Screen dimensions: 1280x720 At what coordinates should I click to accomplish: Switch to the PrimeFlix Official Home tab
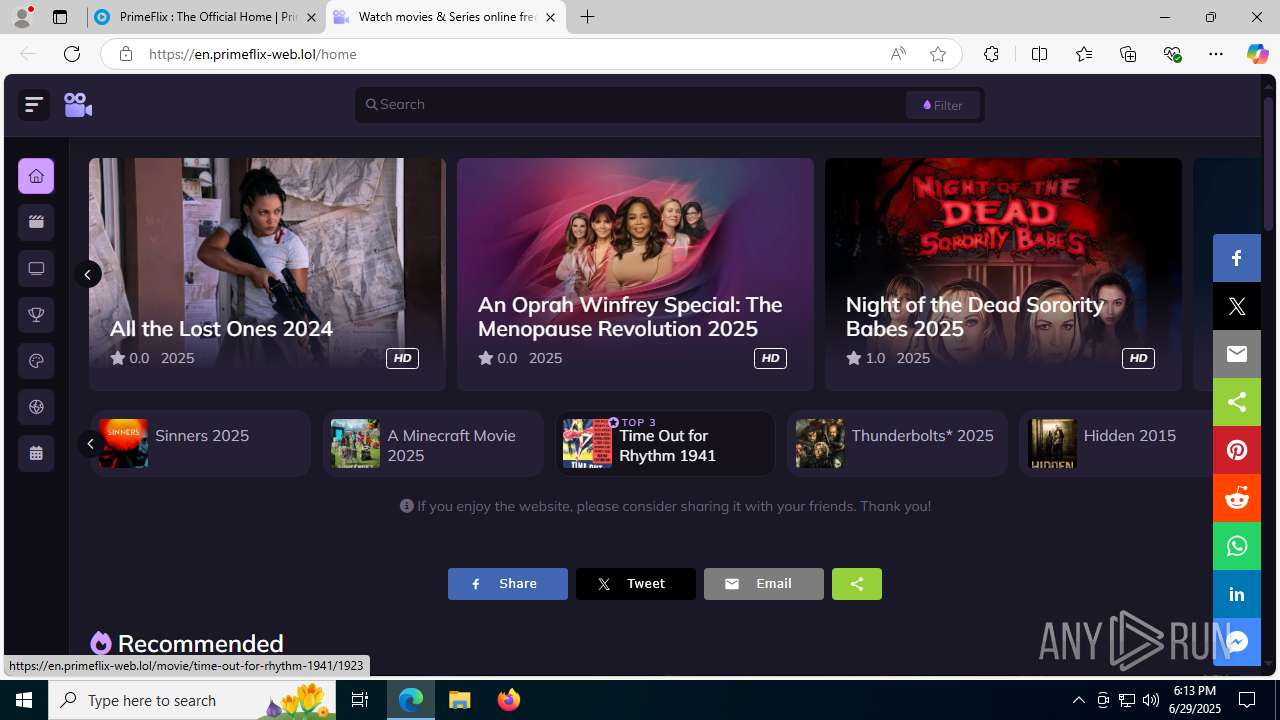[x=205, y=17]
